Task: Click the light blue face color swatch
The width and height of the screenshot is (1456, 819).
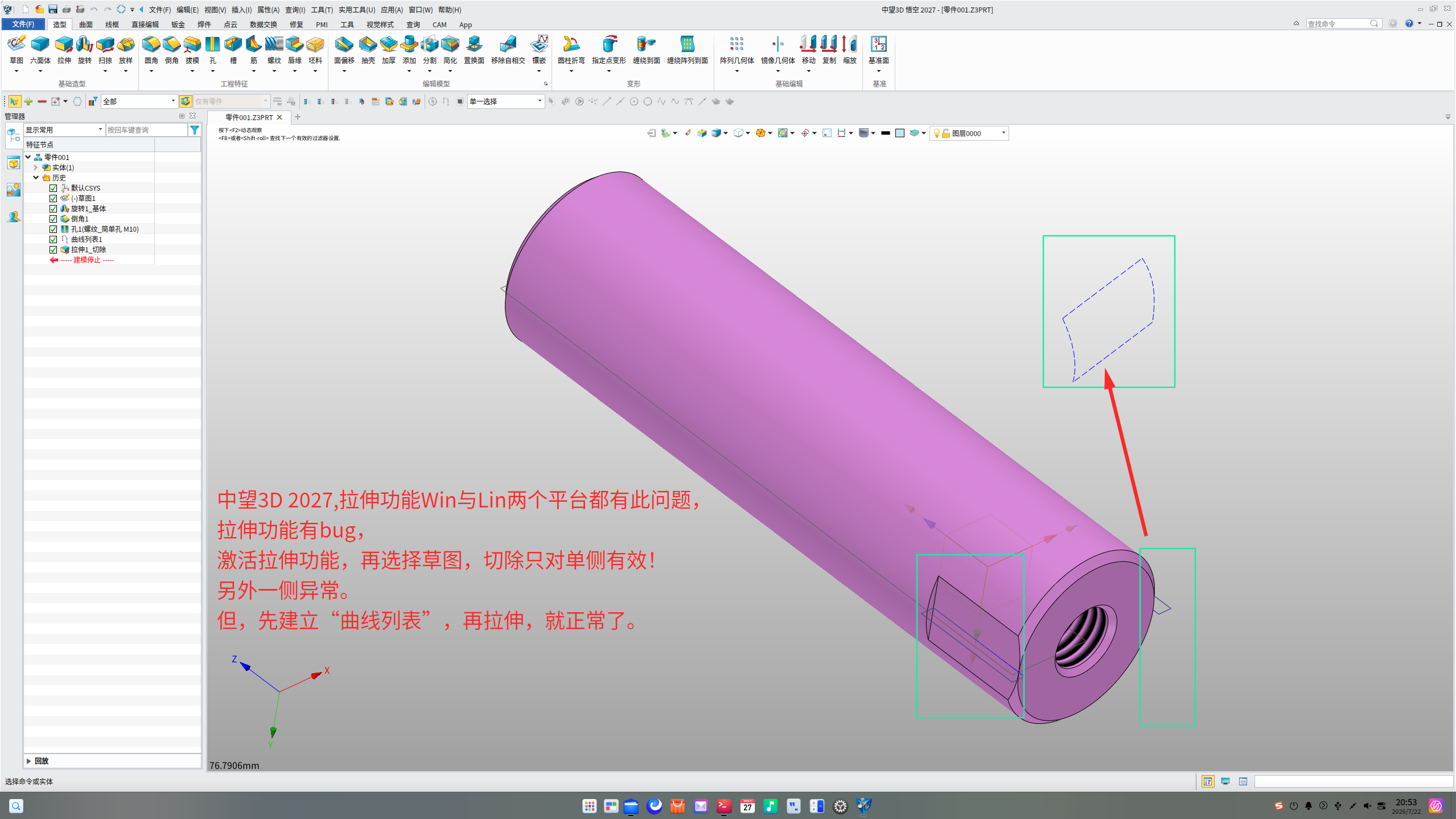Action: (900, 133)
